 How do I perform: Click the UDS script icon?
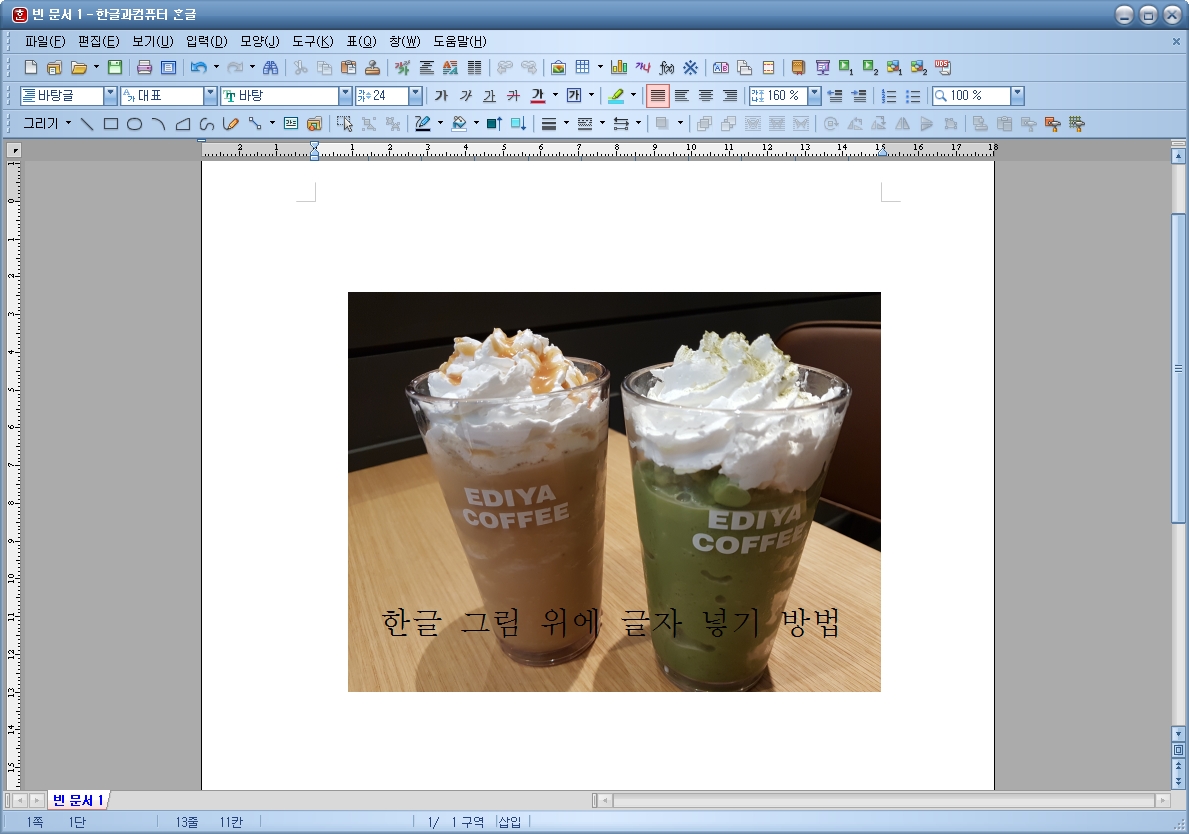click(x=943, y=67)
